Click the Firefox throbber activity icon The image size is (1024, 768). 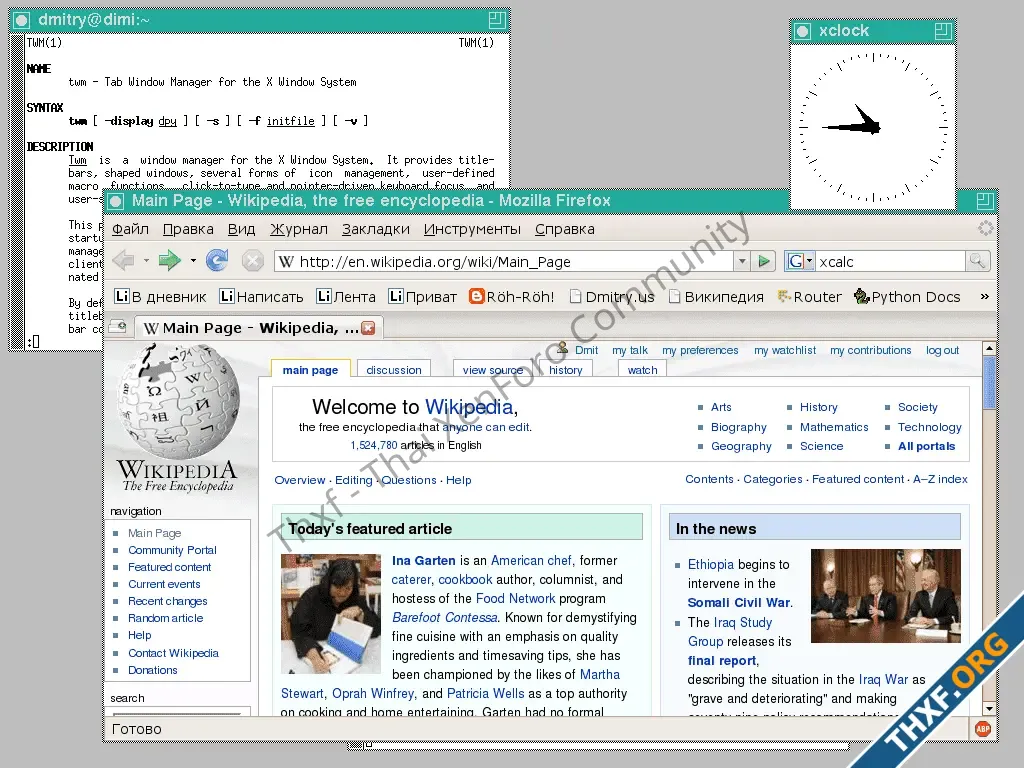[x=985, y=228]
